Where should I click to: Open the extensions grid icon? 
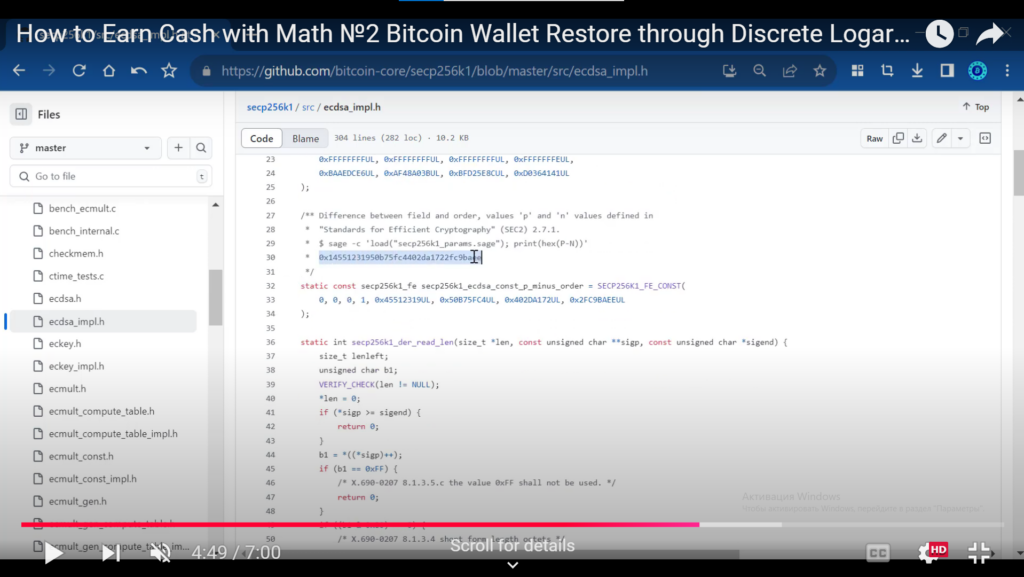click(857, 70)
